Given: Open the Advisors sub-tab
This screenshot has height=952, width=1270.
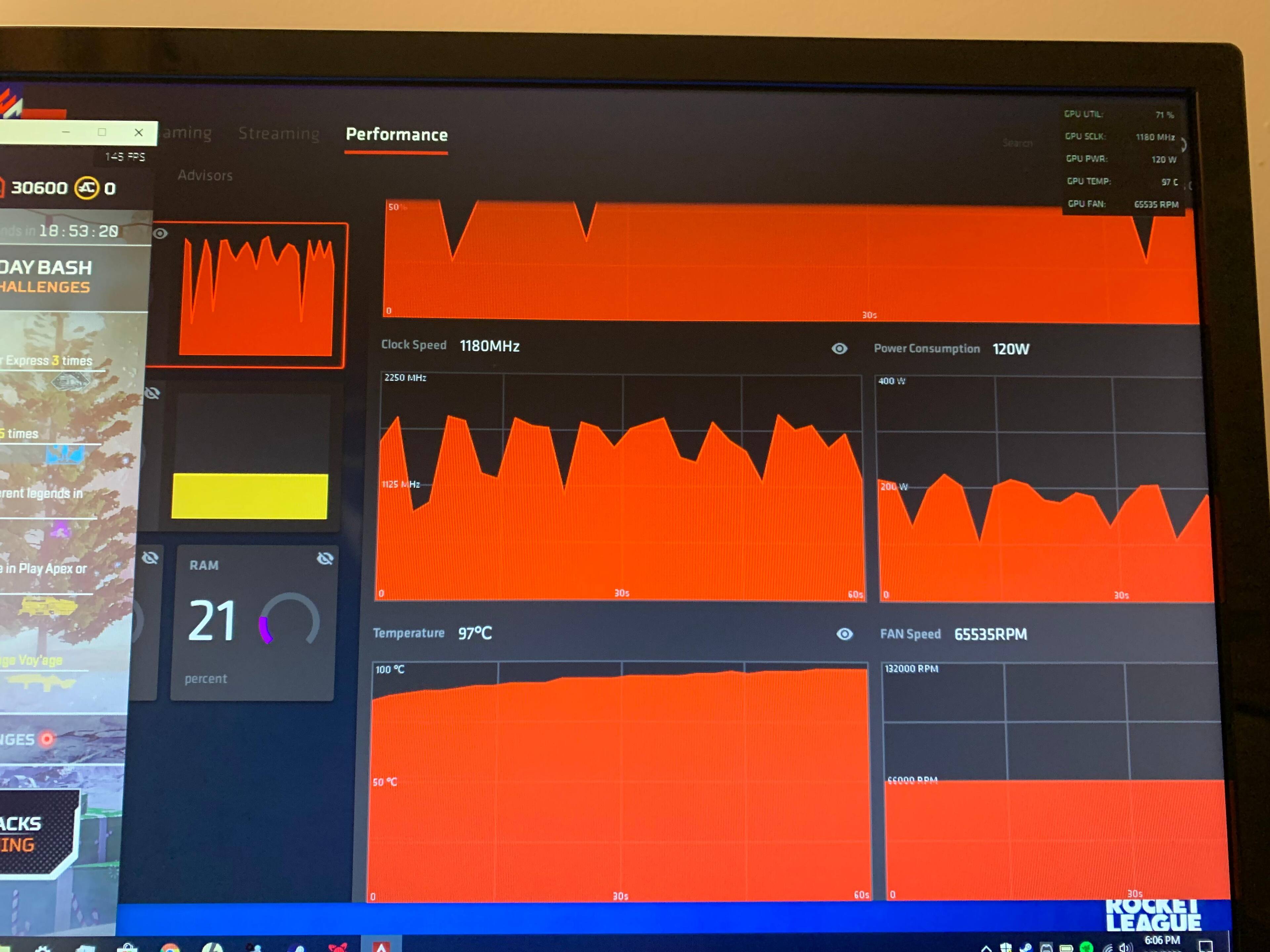Looking at the screenshot, I should (x=205, y=176).
